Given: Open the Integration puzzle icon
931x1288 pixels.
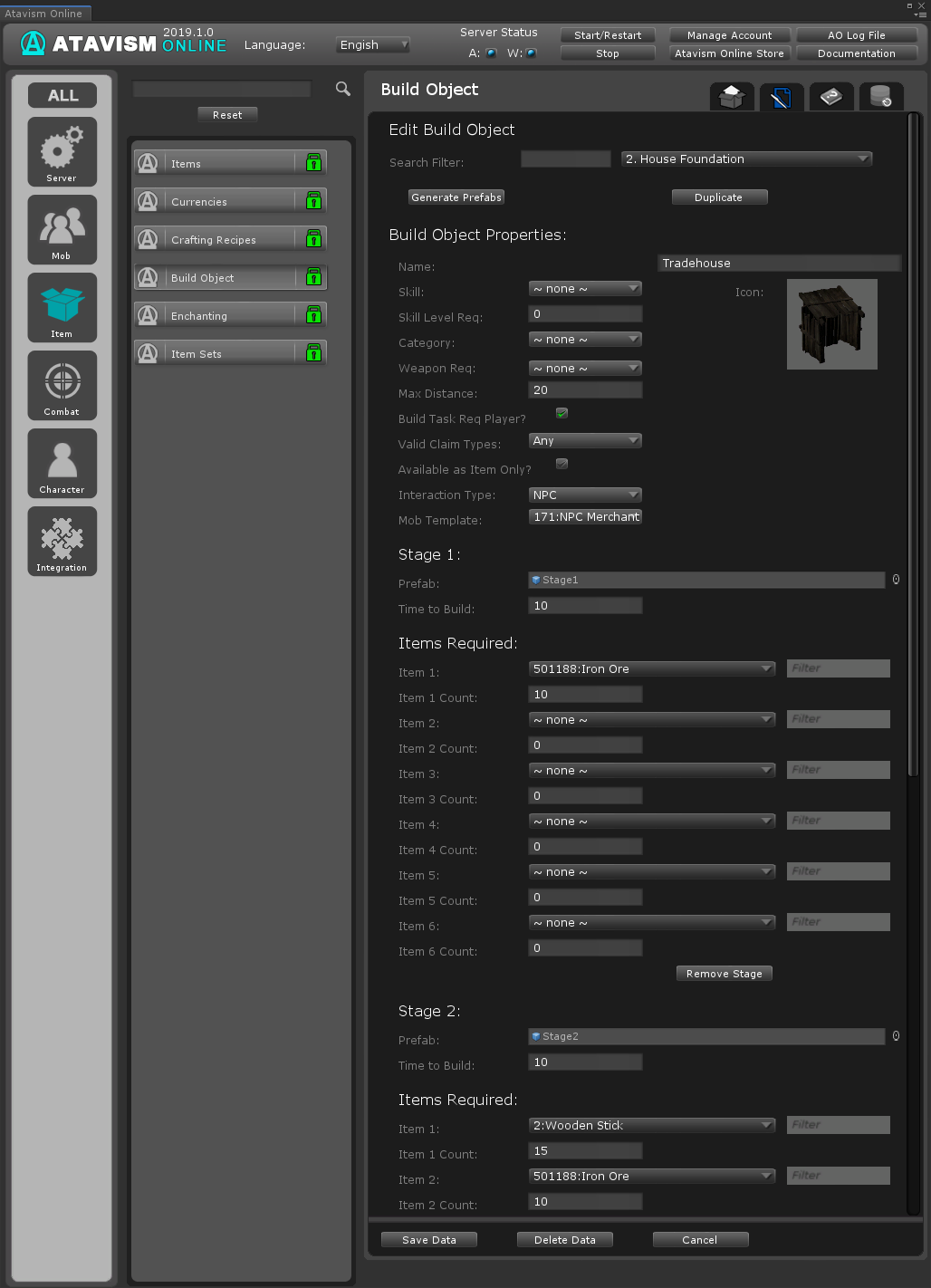Looking at the screenshot, I should (62, 541).
